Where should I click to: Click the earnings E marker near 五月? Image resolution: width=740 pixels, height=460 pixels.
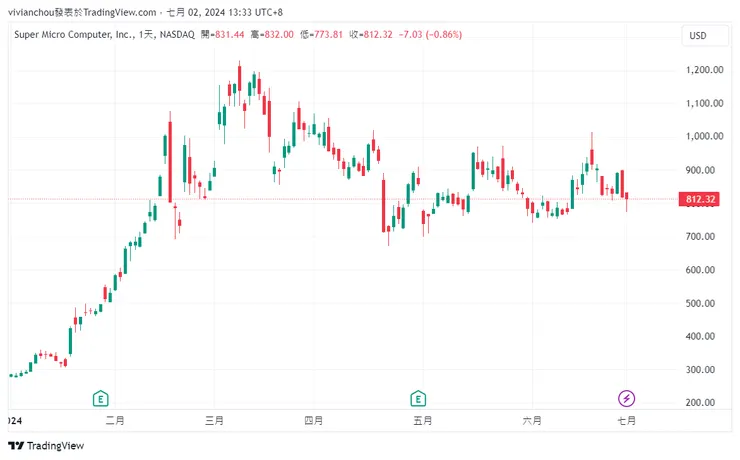tap(419, 398)
